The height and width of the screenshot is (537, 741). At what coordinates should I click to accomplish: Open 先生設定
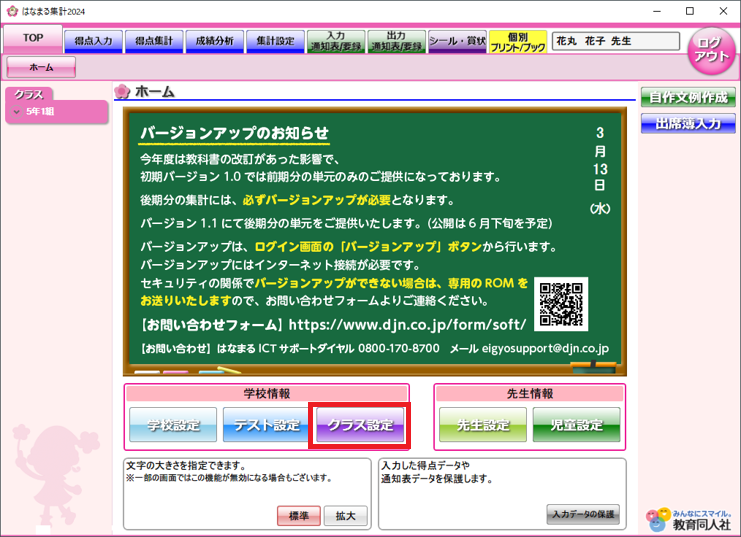tap(483, 425)
